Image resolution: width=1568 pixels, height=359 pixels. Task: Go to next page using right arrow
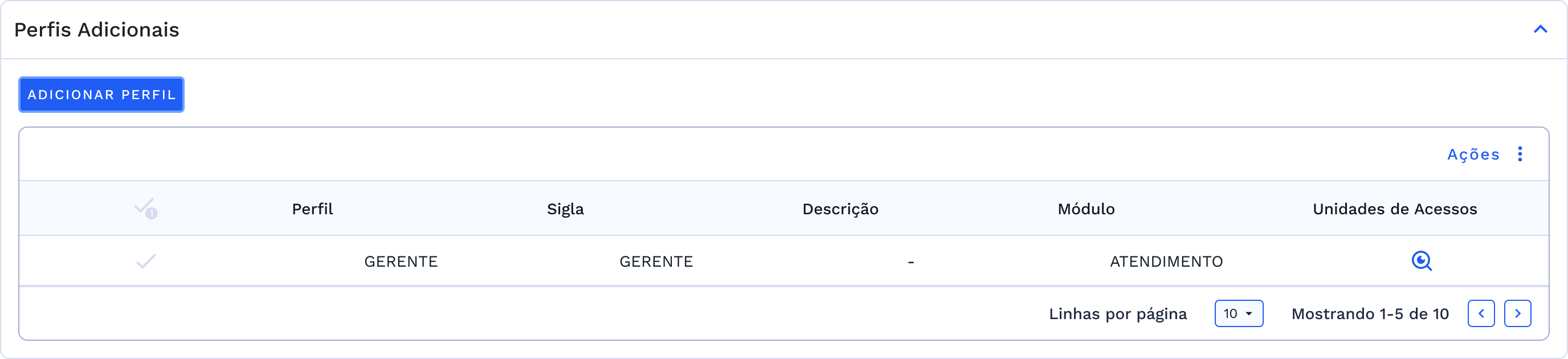tap(1517, 313)
